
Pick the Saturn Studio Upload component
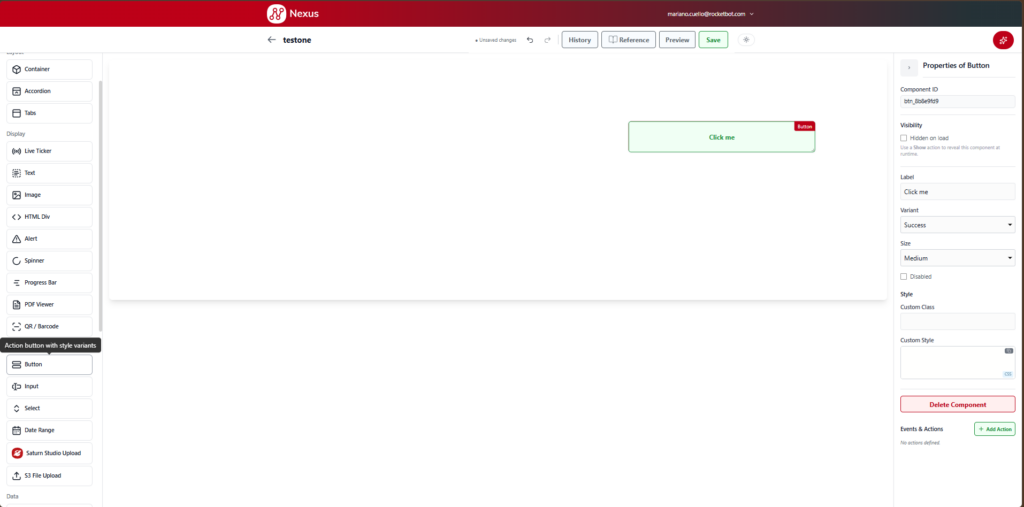pyautogui.click(x=50, y=453)
